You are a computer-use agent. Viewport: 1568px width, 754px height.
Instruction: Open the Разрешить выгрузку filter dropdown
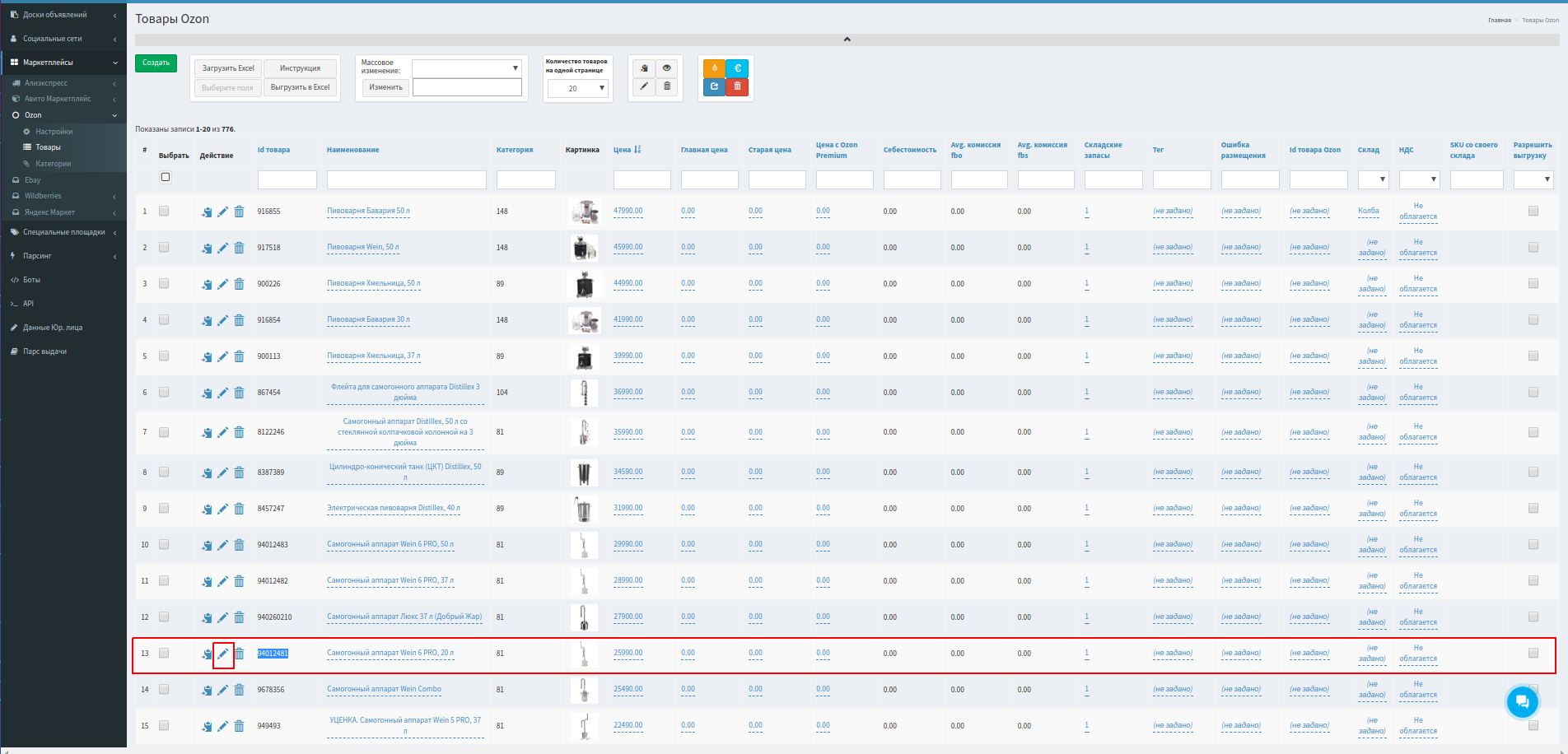coord(1533,179)
